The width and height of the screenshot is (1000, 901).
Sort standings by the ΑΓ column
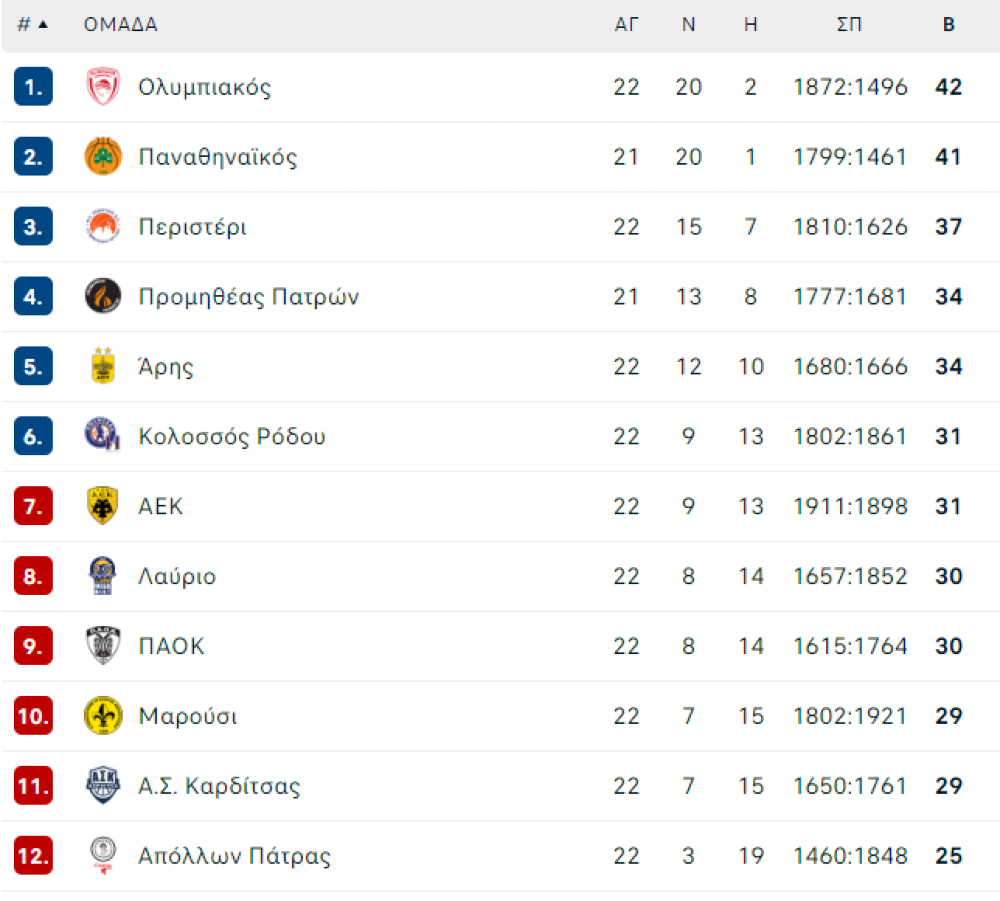pos(626,24)
